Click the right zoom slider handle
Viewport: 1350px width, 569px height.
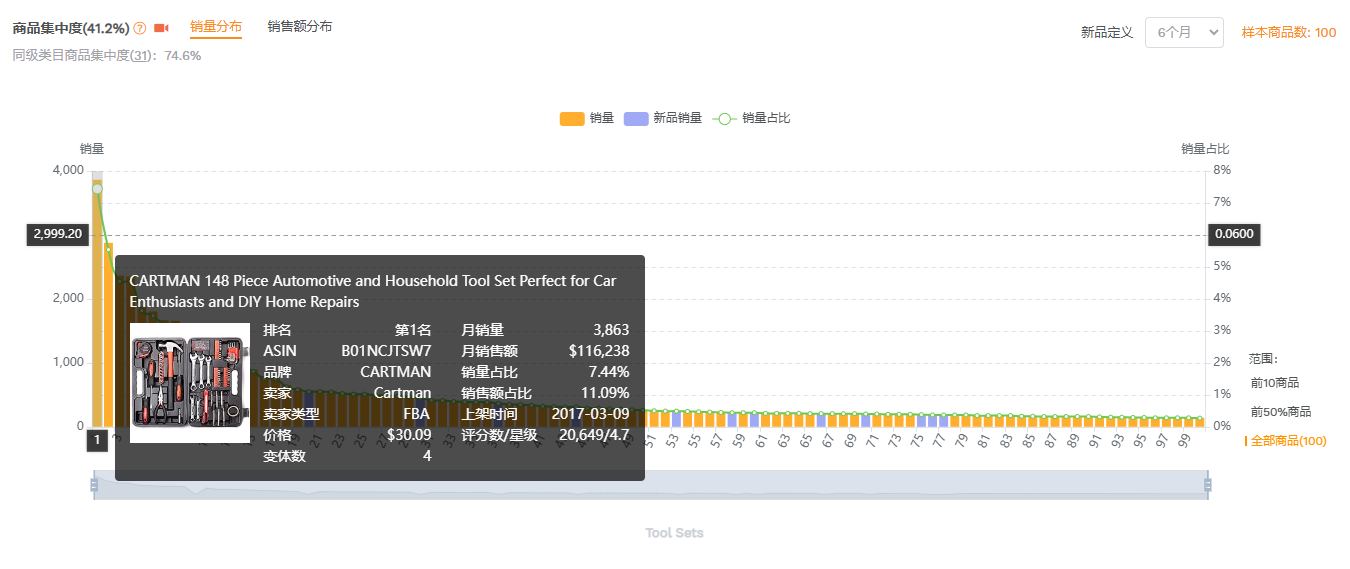point(1207,486)
